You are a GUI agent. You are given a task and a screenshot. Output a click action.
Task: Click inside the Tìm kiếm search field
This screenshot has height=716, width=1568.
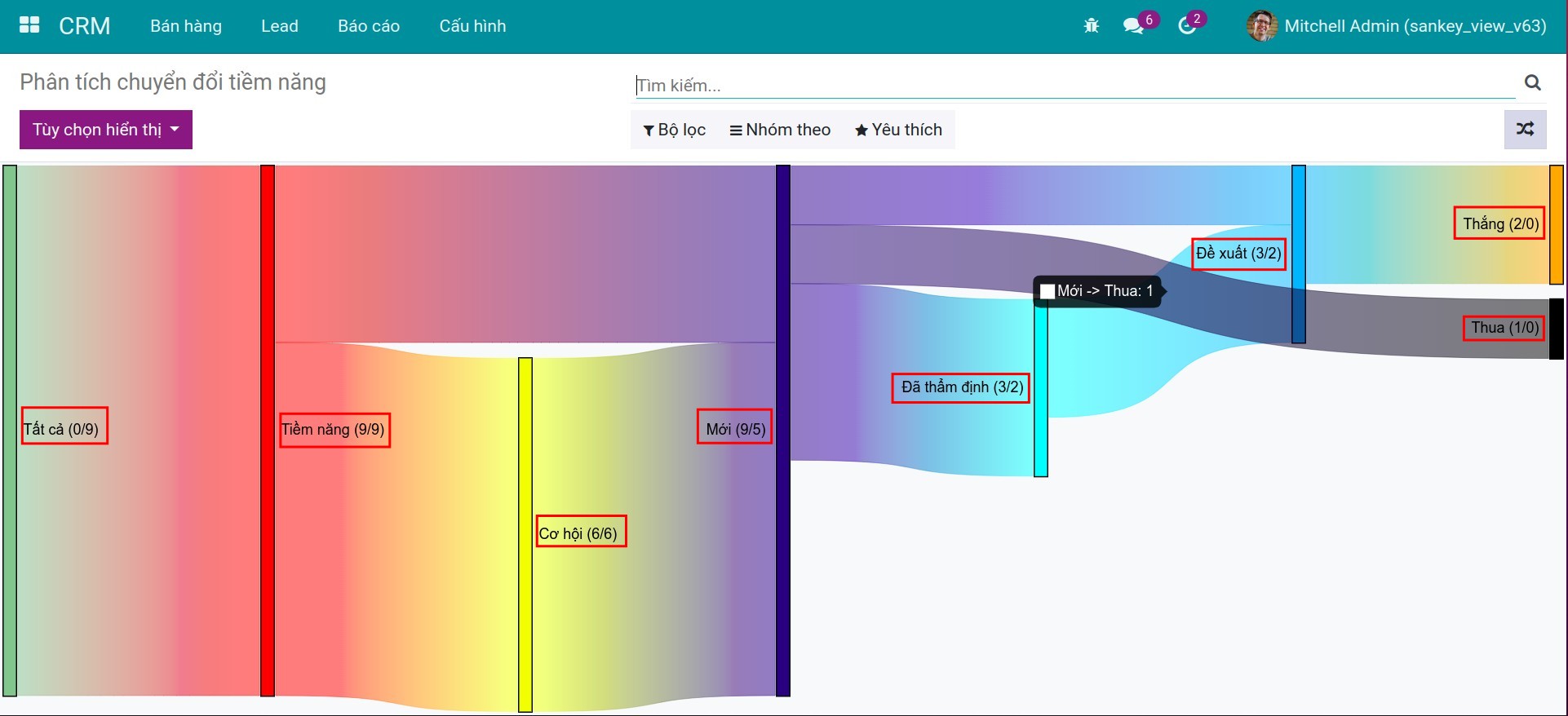1074,85
